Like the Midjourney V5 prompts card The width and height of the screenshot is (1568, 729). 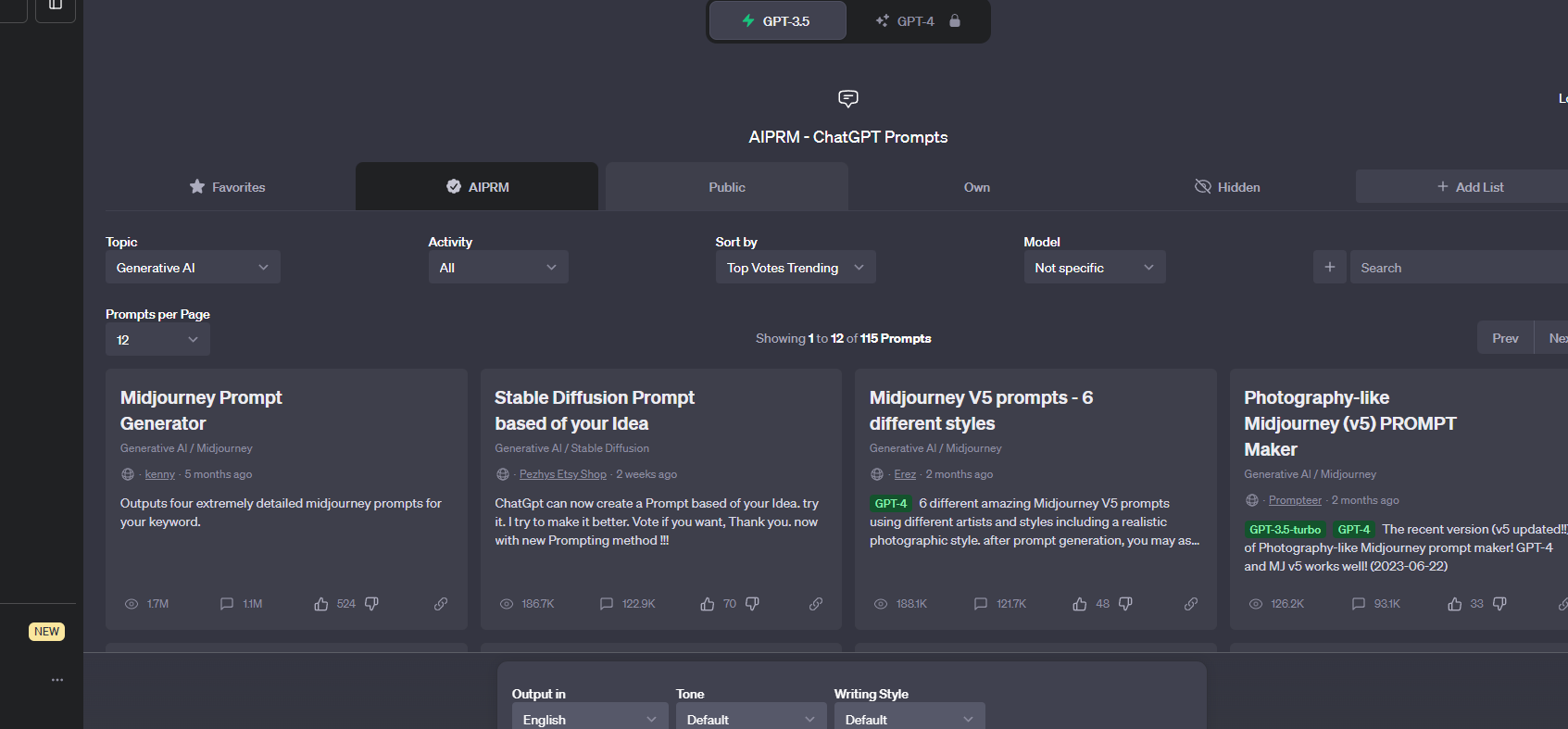[1080, 604]
